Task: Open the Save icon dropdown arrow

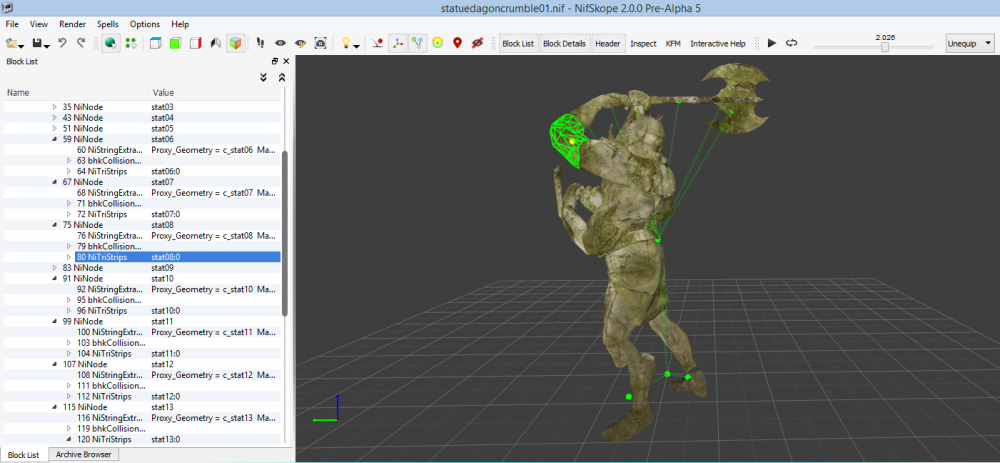Action: (47, 46)
